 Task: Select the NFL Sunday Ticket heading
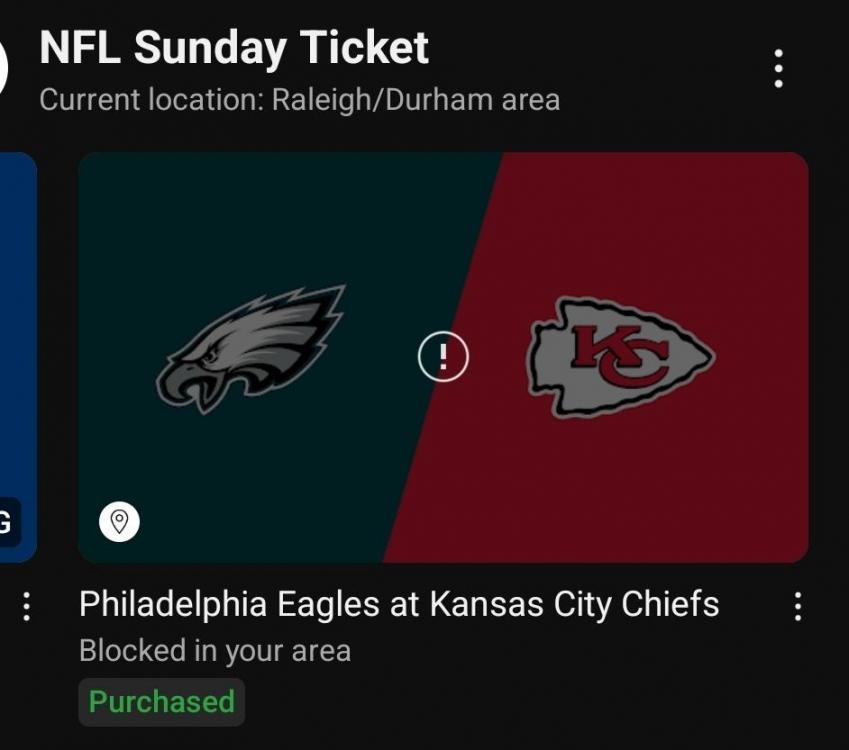coord(234,48)
